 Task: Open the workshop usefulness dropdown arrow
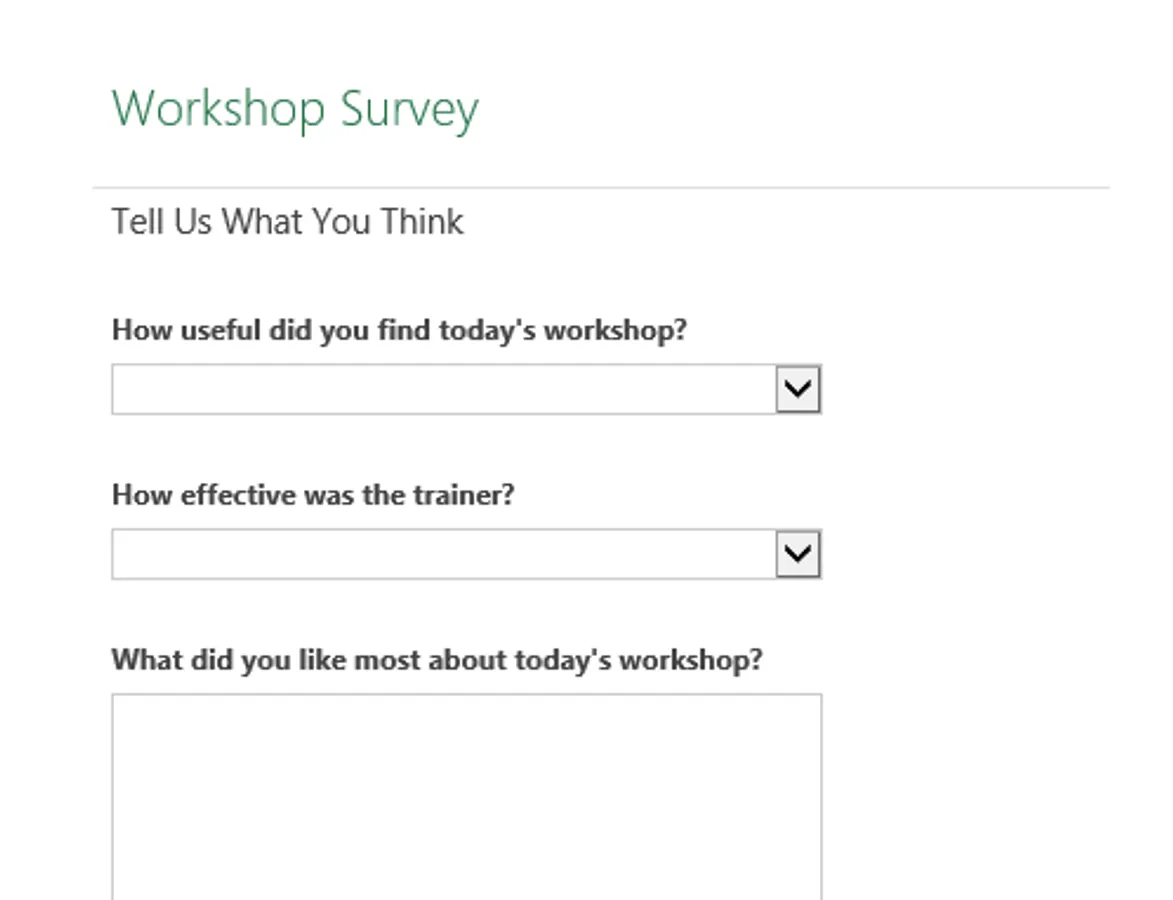pos(798,389)
